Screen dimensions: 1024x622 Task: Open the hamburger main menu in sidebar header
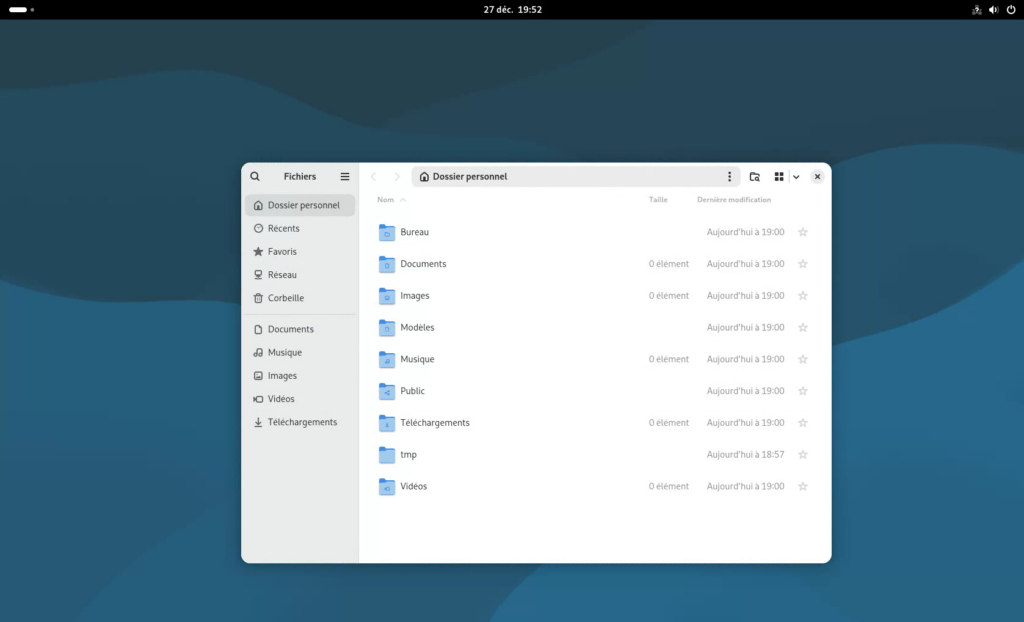point(345,177)
